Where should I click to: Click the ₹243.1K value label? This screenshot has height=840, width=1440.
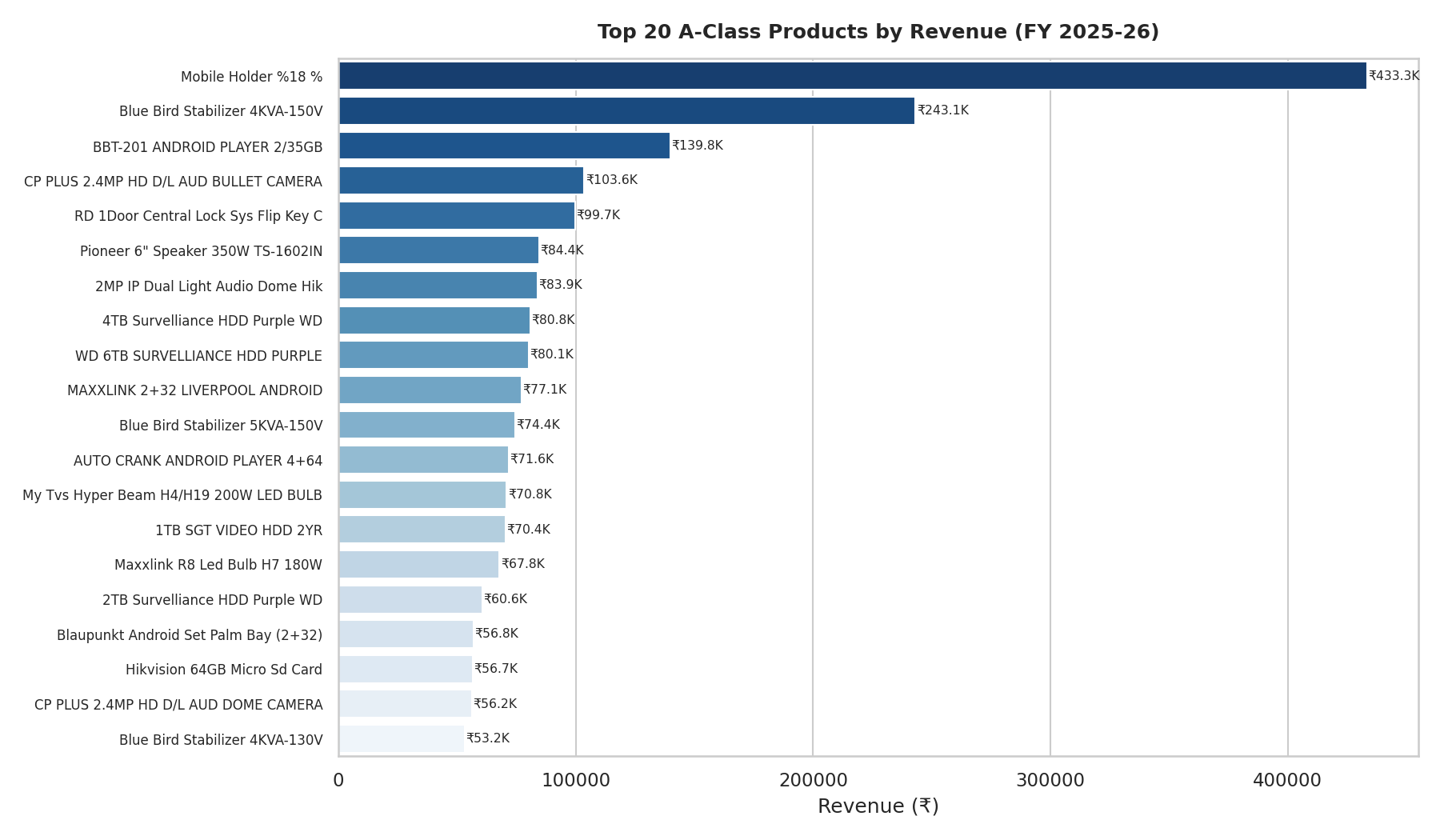point(942,110)
